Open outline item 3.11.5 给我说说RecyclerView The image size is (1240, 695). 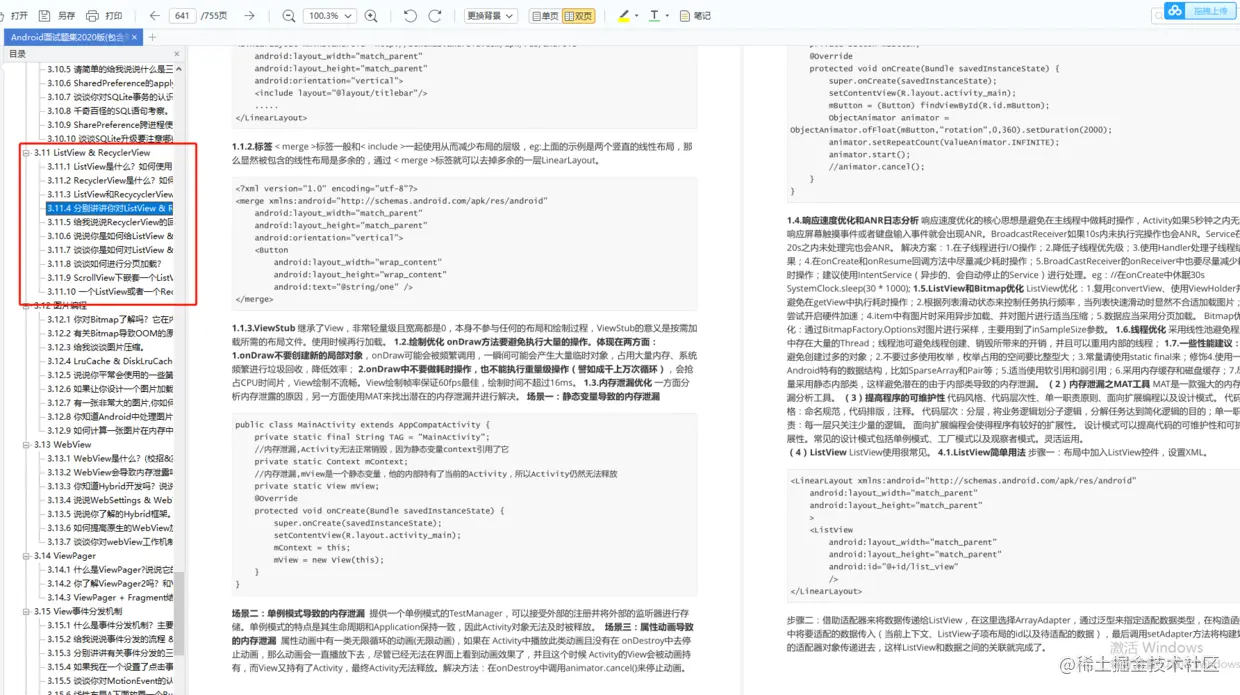coord(110,222)
